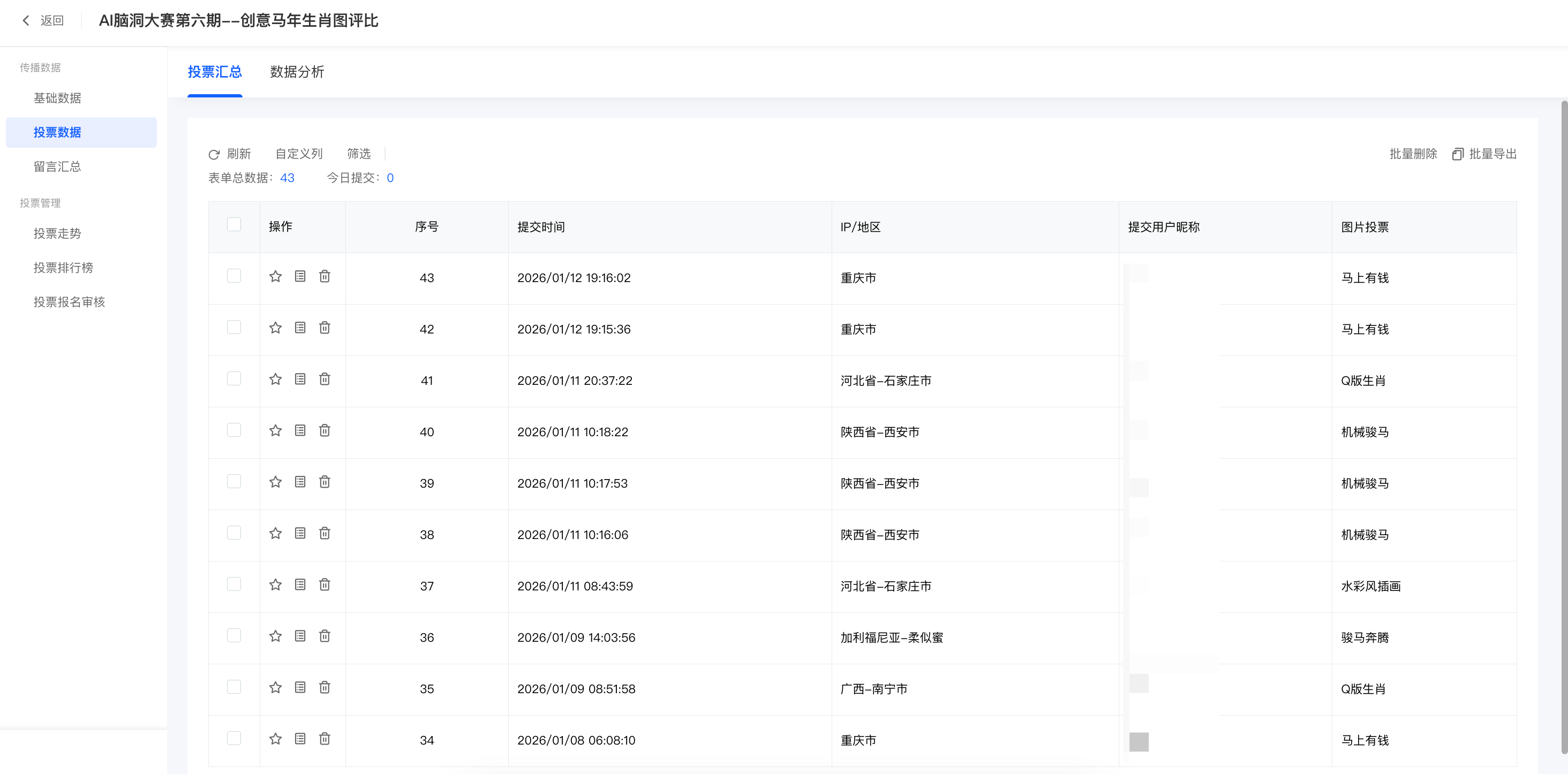Click the 批量删除 button

click(x=1412, y=154)
